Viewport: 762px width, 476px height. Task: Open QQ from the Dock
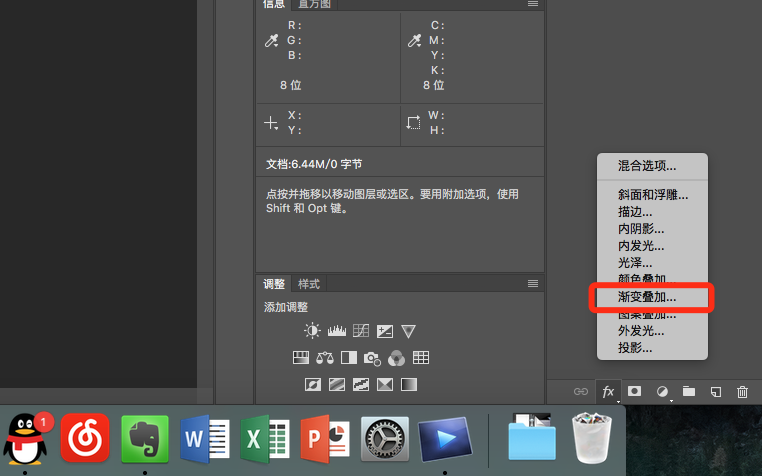tap(25, 439)
